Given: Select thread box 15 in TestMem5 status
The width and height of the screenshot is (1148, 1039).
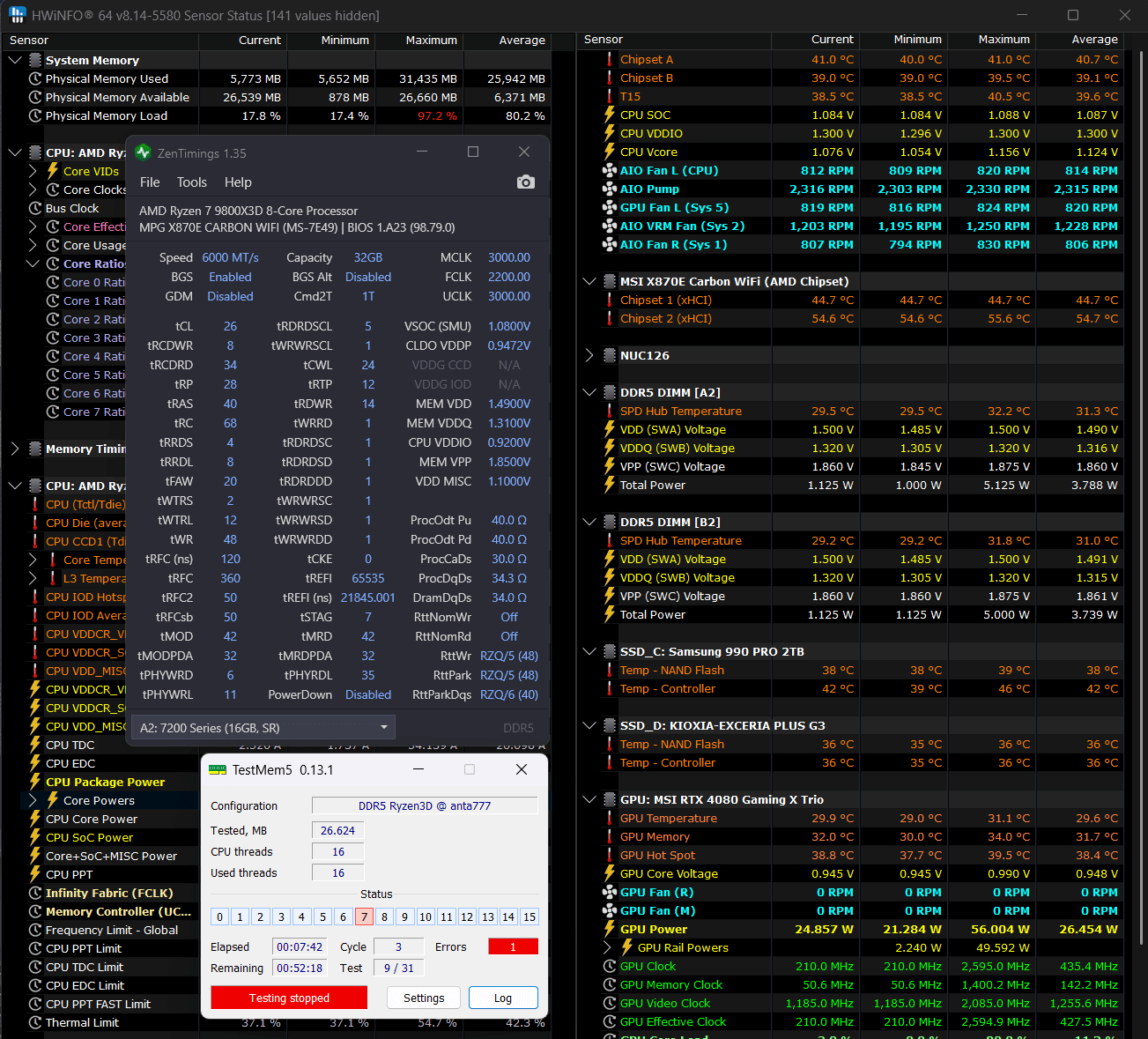Looking at the screenshot, I should click(x=530, y=917).
